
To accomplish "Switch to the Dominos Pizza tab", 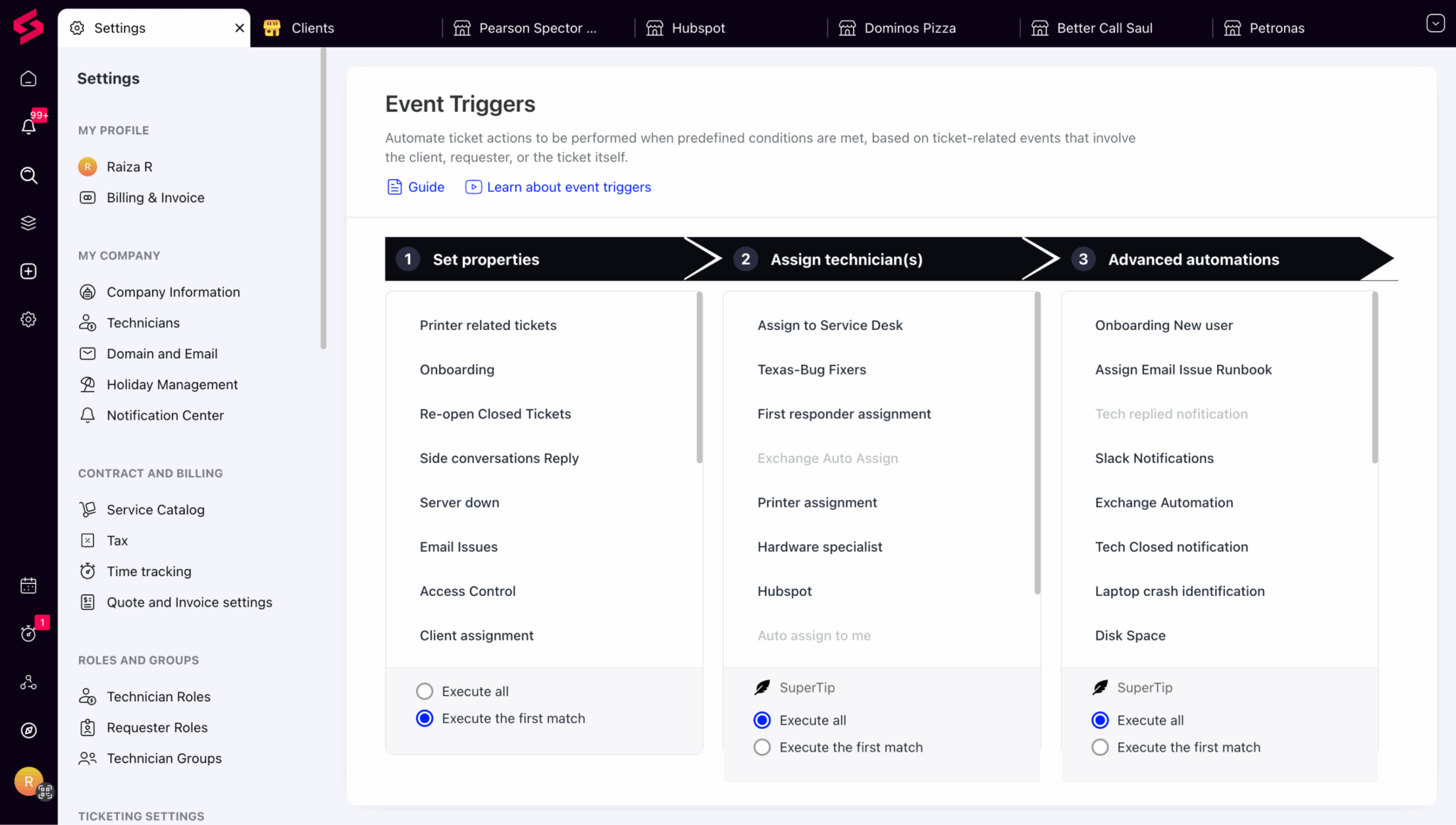I will point(909,28).
